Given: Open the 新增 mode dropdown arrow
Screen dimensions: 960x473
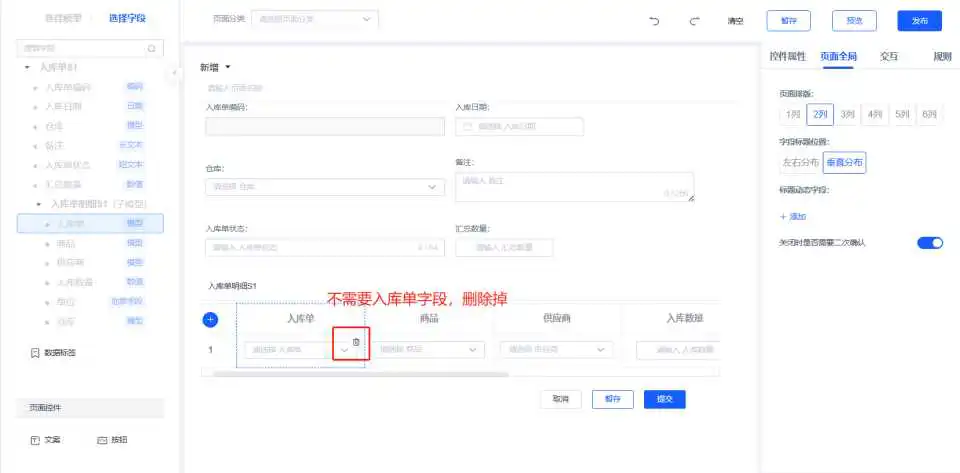Looking at the screenshot, I should click(228, 67).
